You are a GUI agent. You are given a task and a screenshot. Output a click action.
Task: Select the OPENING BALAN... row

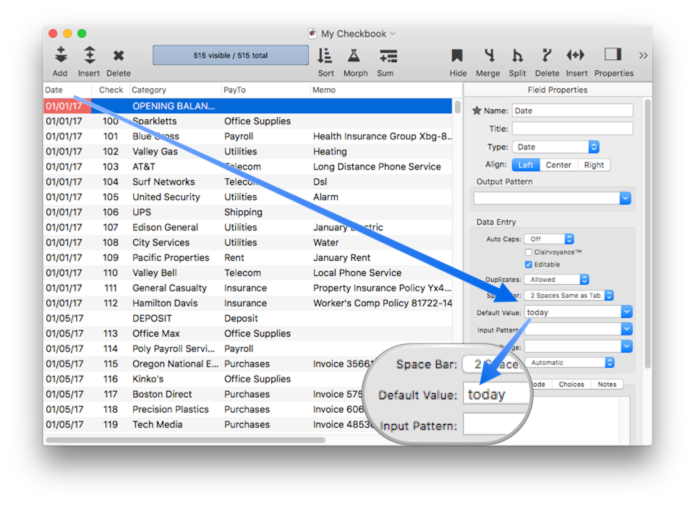click(x=248, y=106)
